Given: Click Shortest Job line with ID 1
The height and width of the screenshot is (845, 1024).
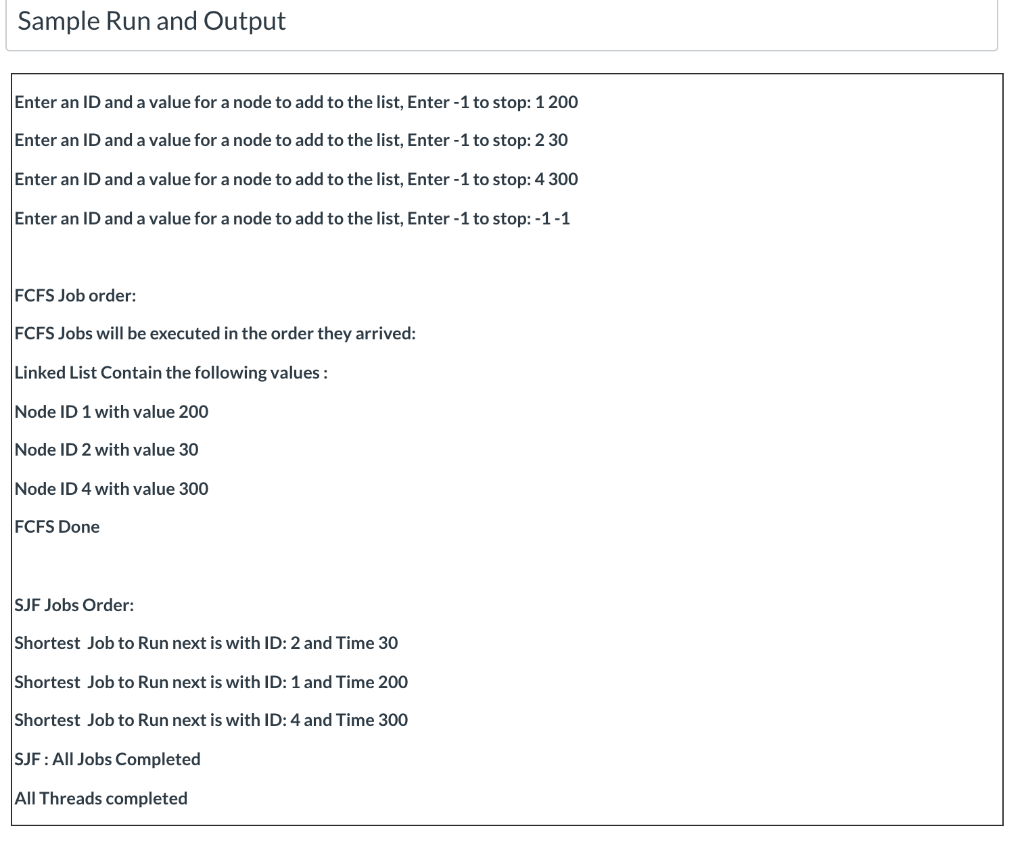Looking at the screenshot, I should point(211,682).
